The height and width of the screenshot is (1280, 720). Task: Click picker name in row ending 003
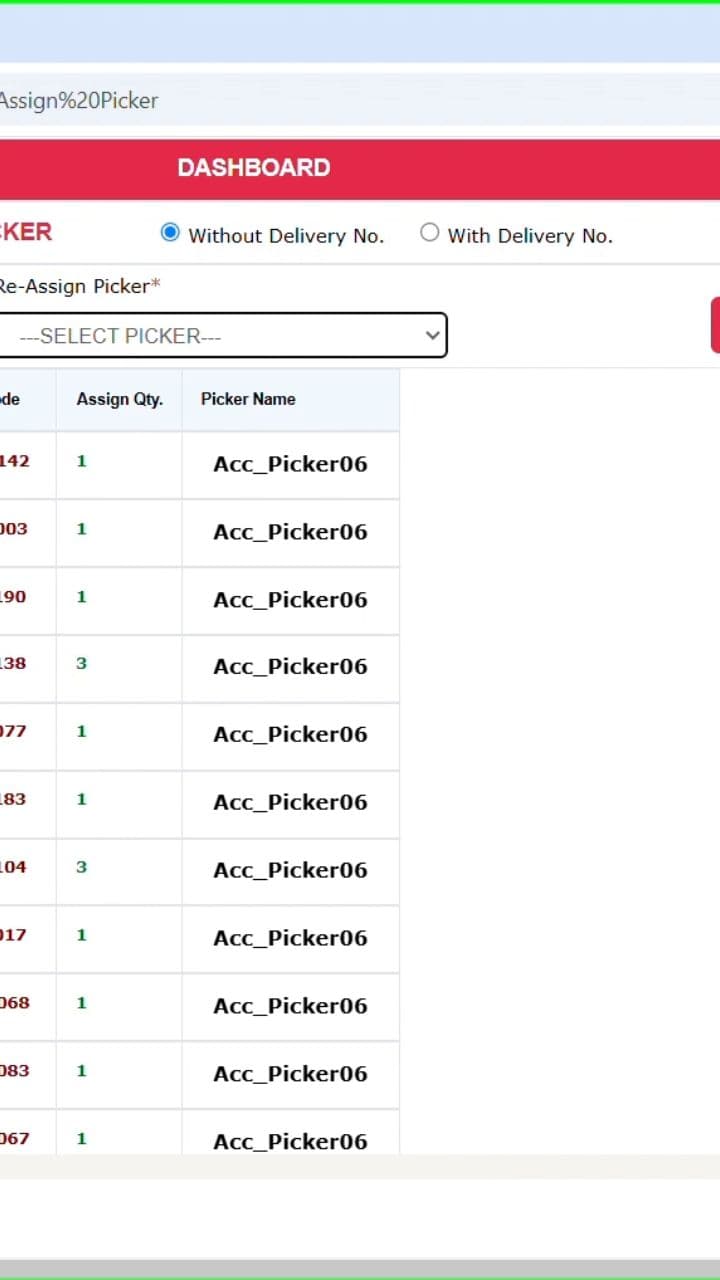[x=290, y=532]
